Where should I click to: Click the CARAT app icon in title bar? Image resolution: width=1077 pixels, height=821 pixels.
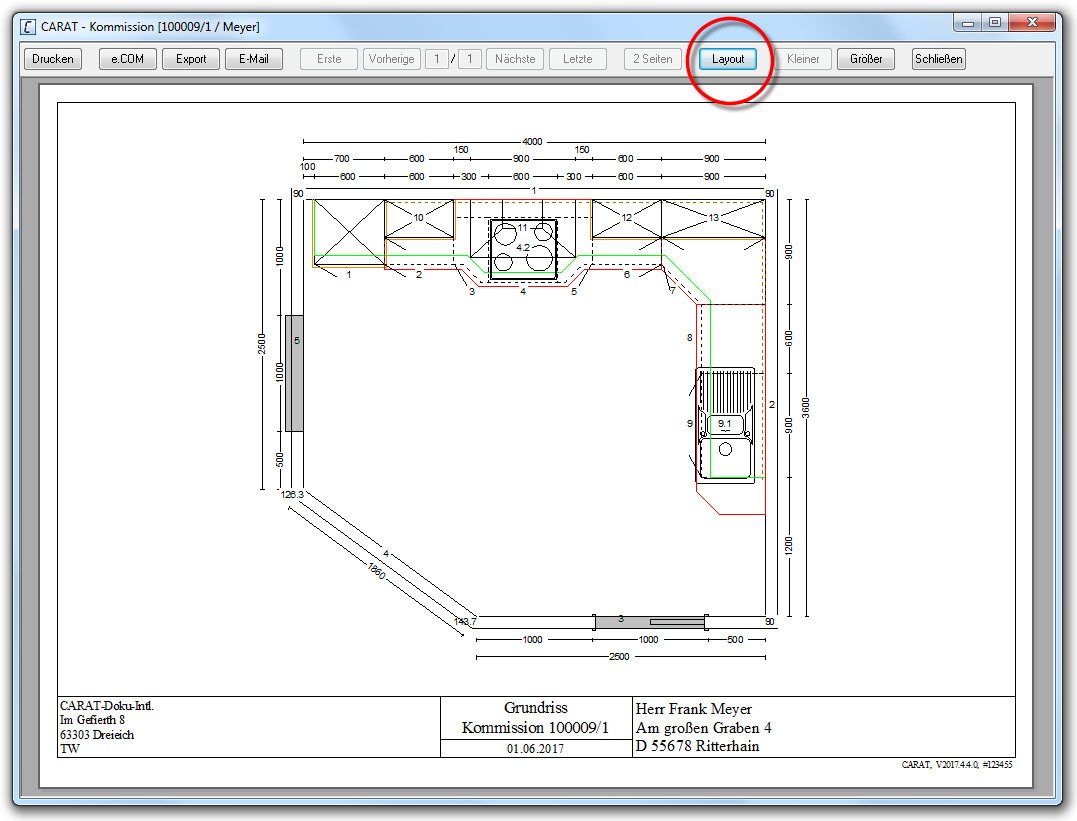point(28,27)
